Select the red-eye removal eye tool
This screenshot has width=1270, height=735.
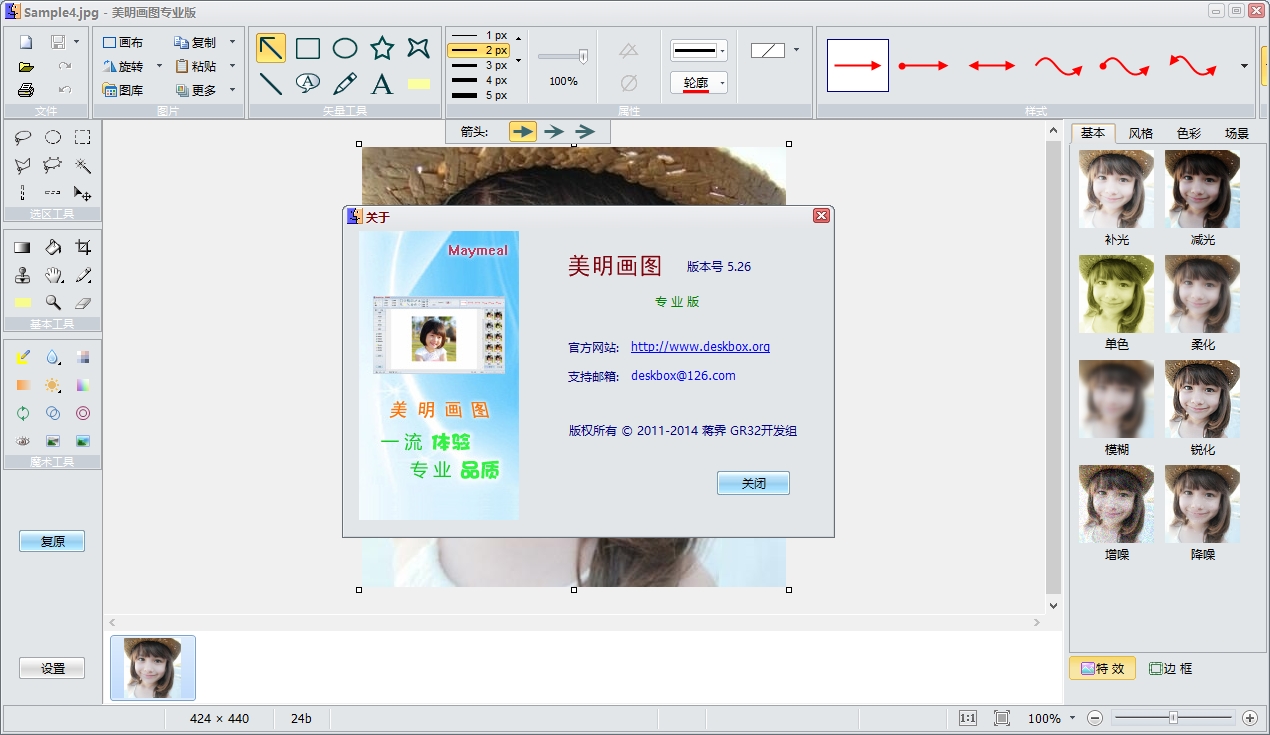click(x=23, y=441)
